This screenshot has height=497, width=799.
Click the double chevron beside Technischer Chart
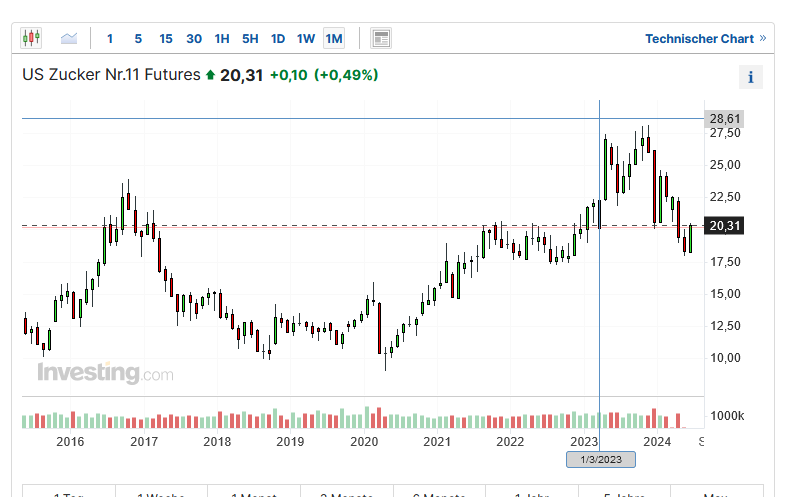[763, 39]
